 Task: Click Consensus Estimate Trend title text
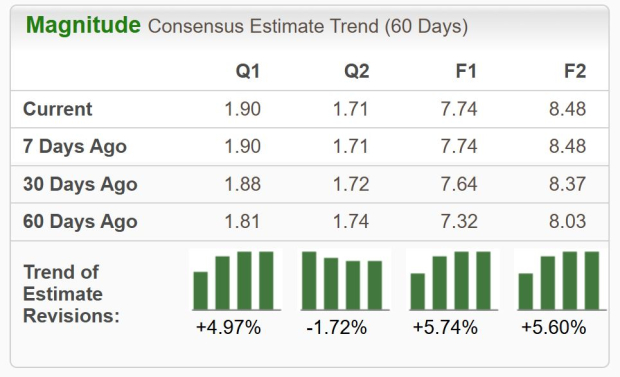click(x=308, y=27)
